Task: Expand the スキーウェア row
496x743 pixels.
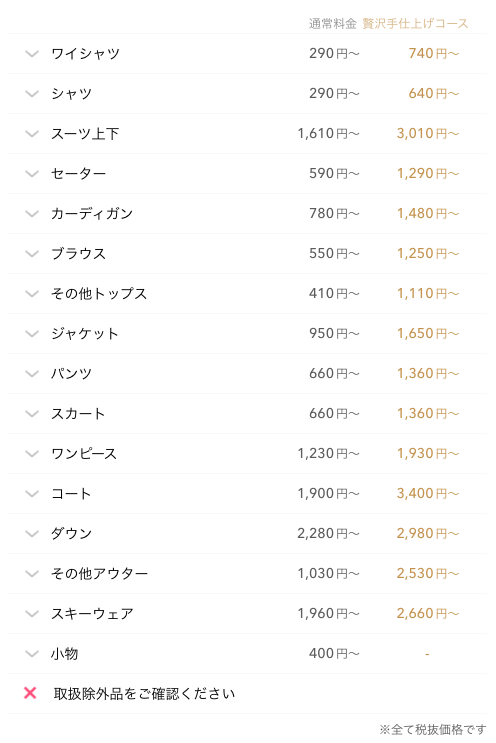Action: 247,614
